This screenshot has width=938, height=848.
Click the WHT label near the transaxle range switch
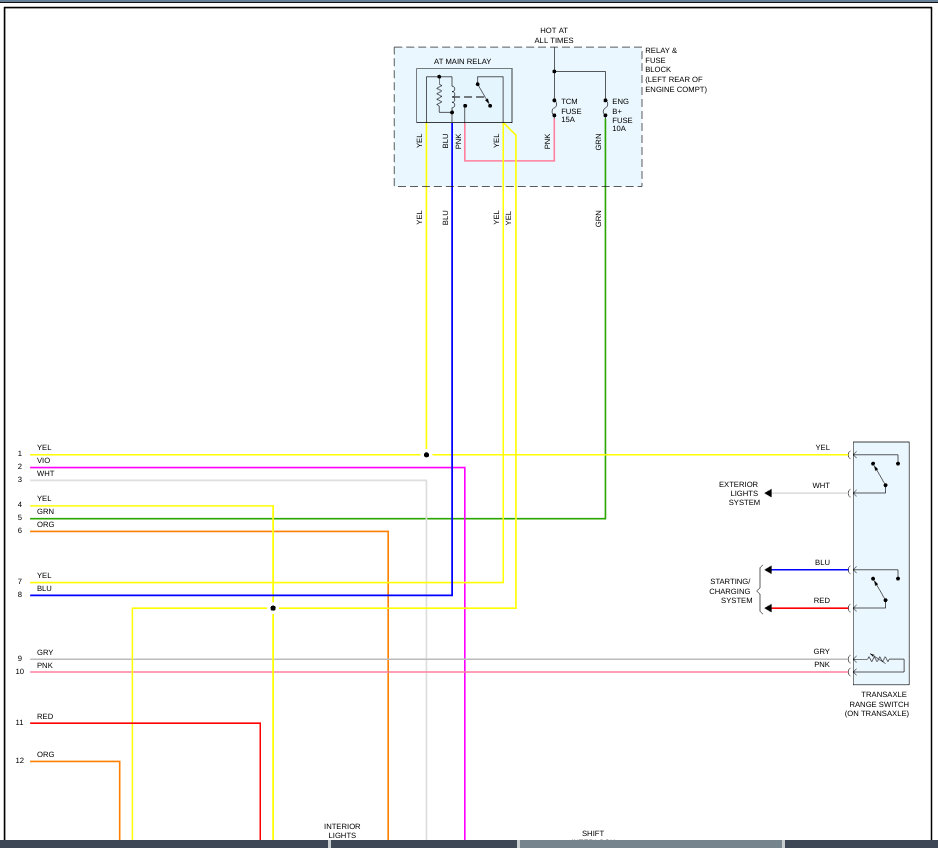coord(821,486)
